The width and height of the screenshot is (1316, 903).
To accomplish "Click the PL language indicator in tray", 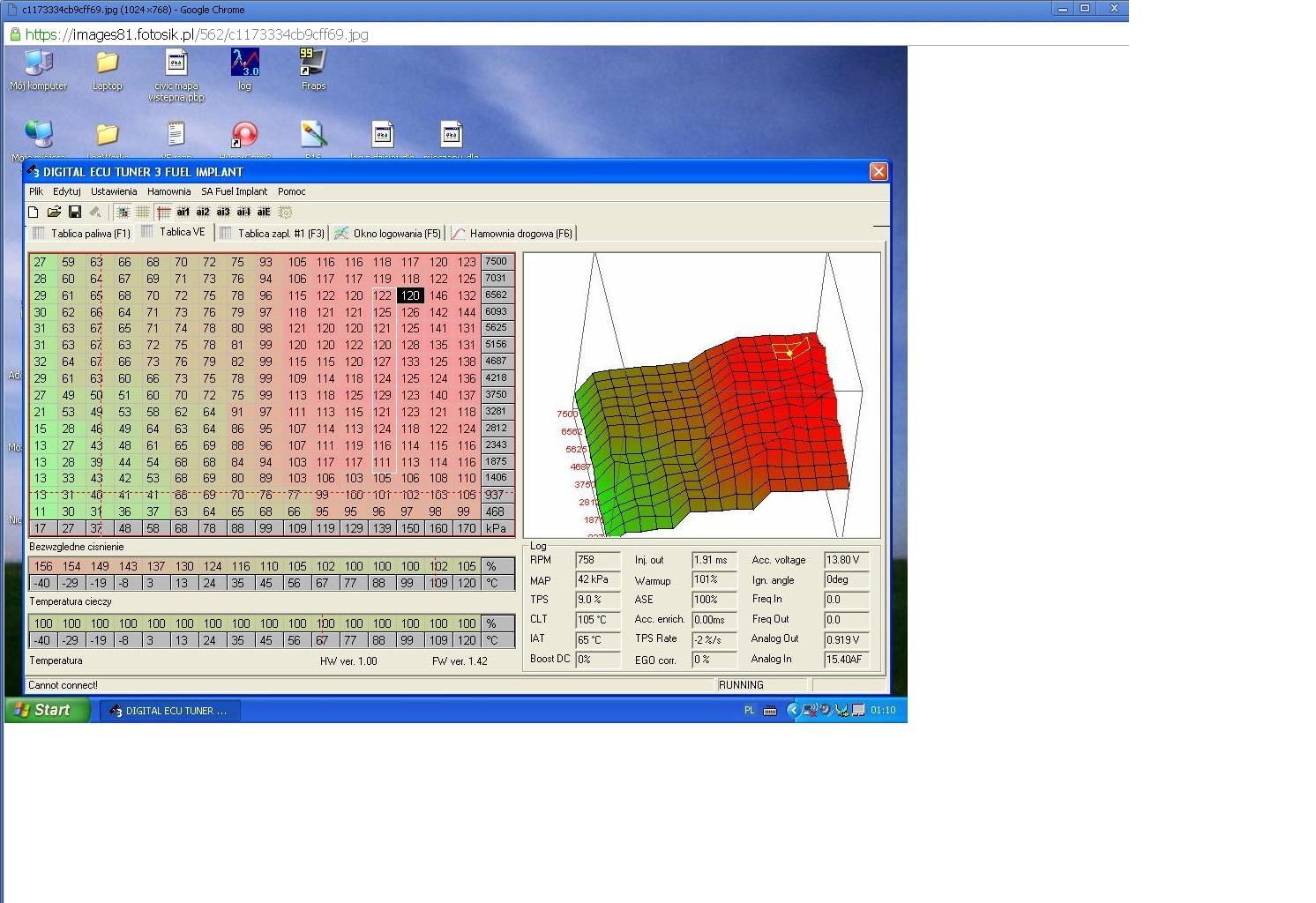I will click(x=750, y=711).
